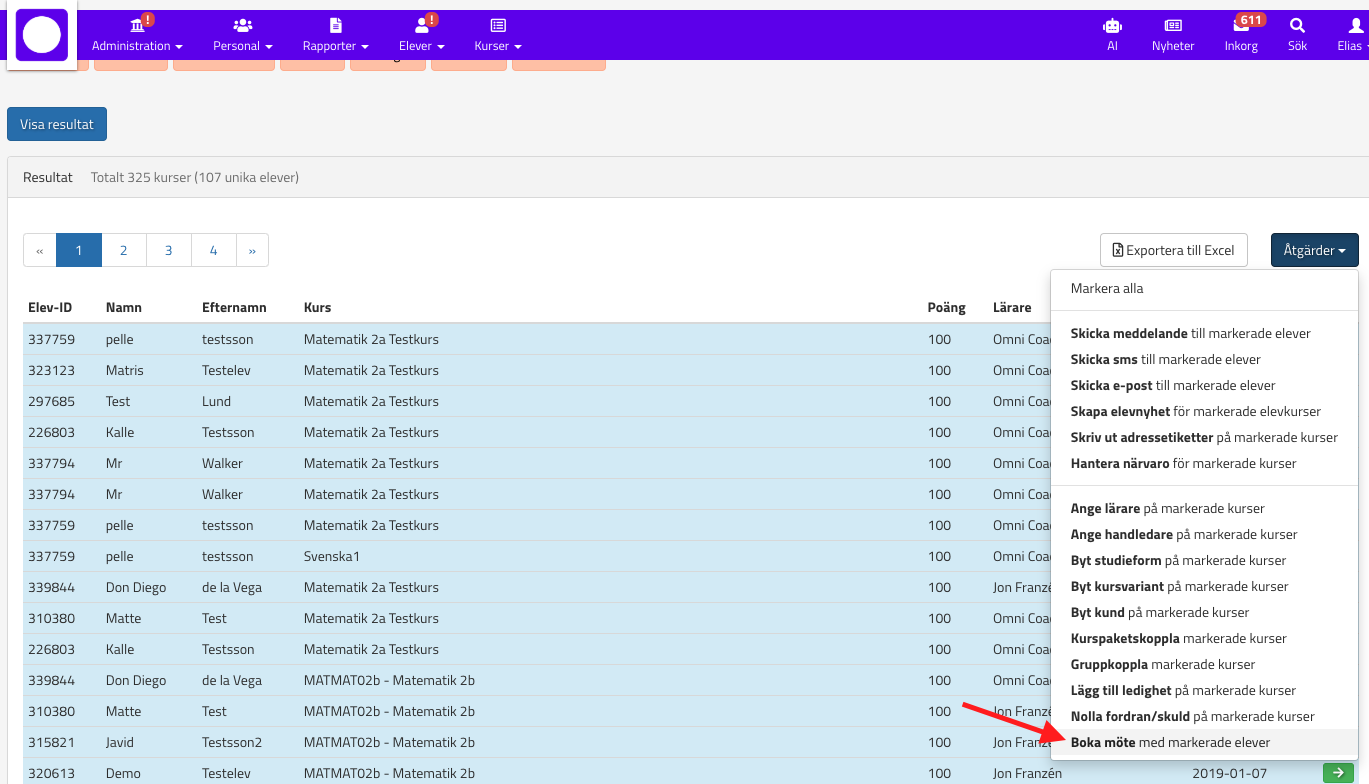Open the Elias user profile icon
Screen dimensions: 1369x784
(x=1355, y=27)
